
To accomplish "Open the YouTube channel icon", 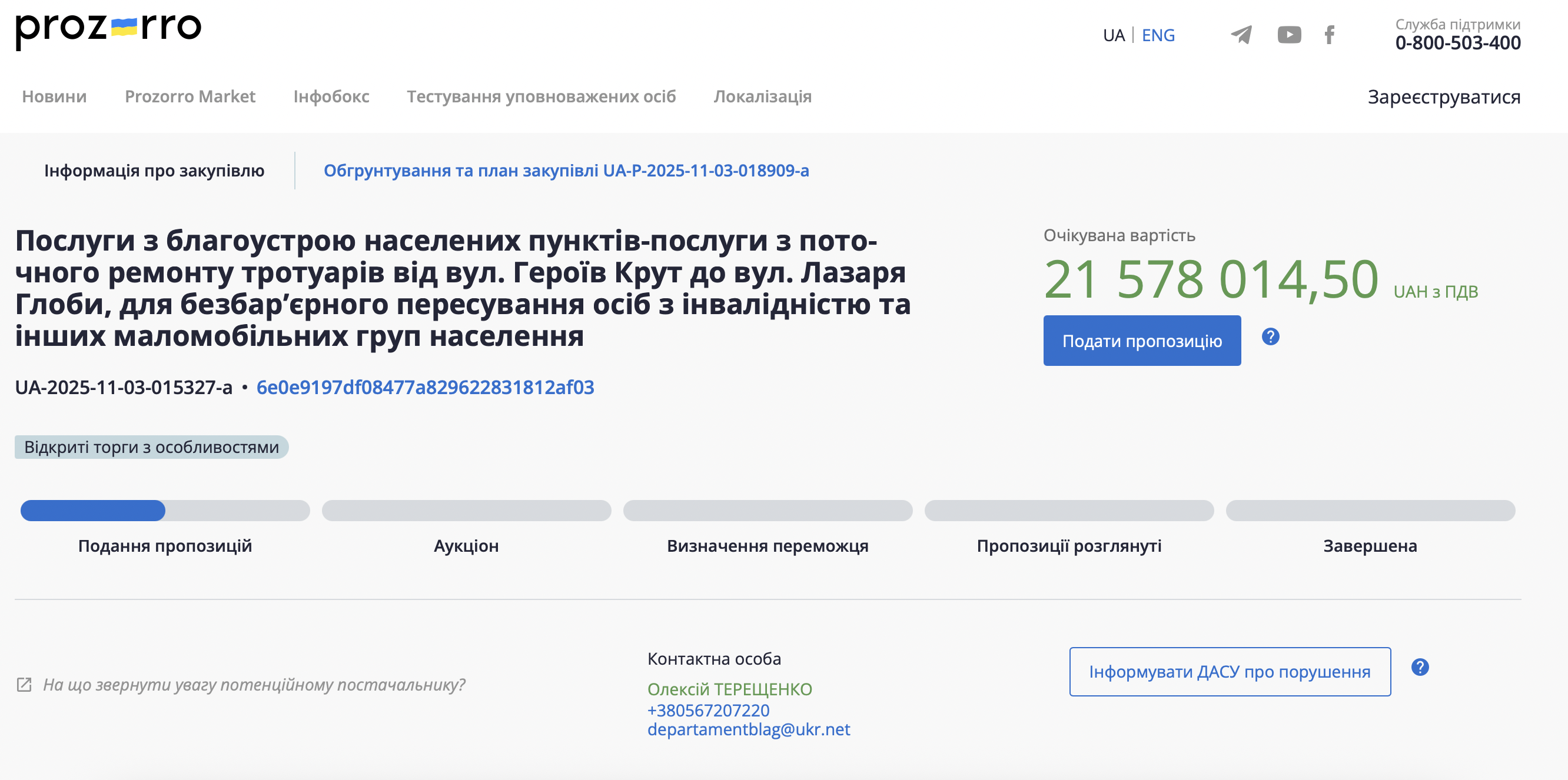I will point(1288,35).
